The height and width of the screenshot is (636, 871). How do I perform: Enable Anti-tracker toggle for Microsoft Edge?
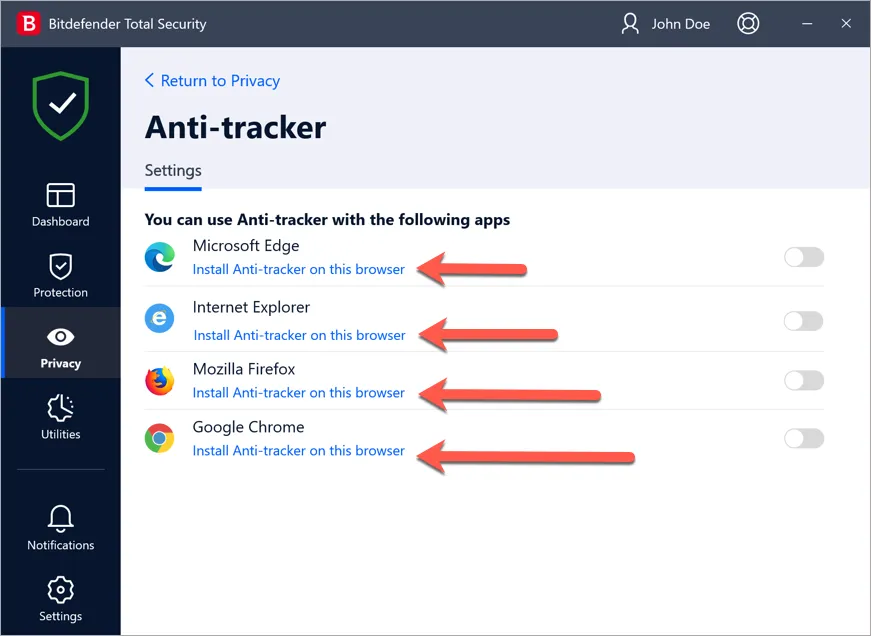[x=804, y=257]
